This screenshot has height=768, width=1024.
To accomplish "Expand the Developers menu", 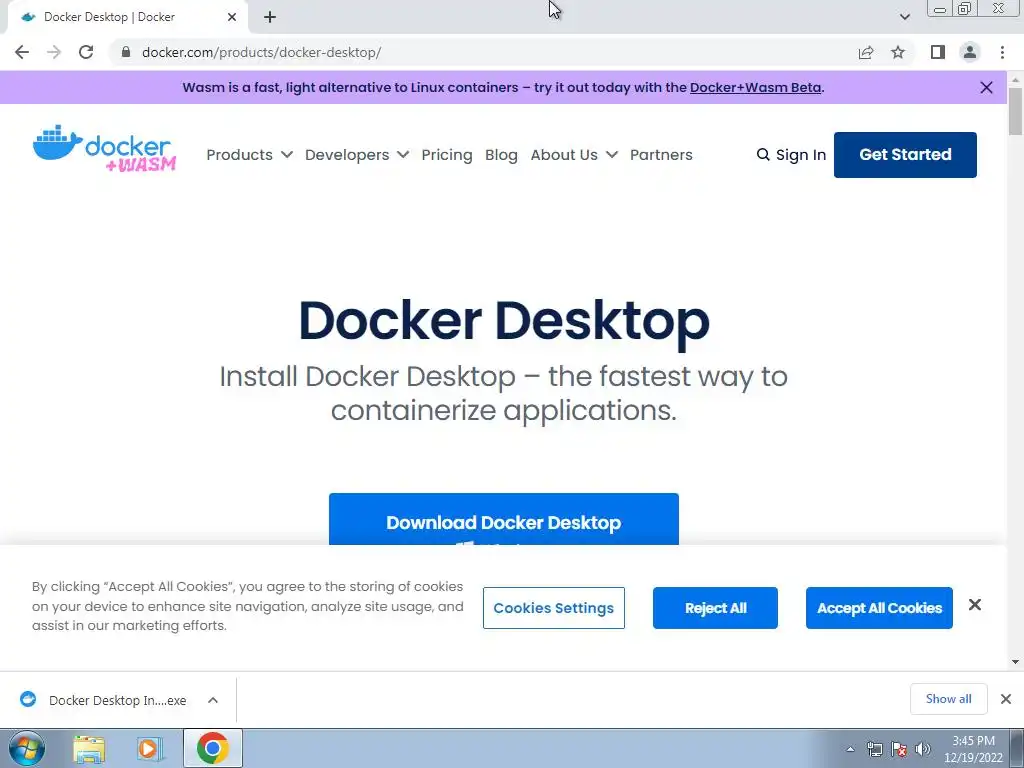I will (357, 155).
